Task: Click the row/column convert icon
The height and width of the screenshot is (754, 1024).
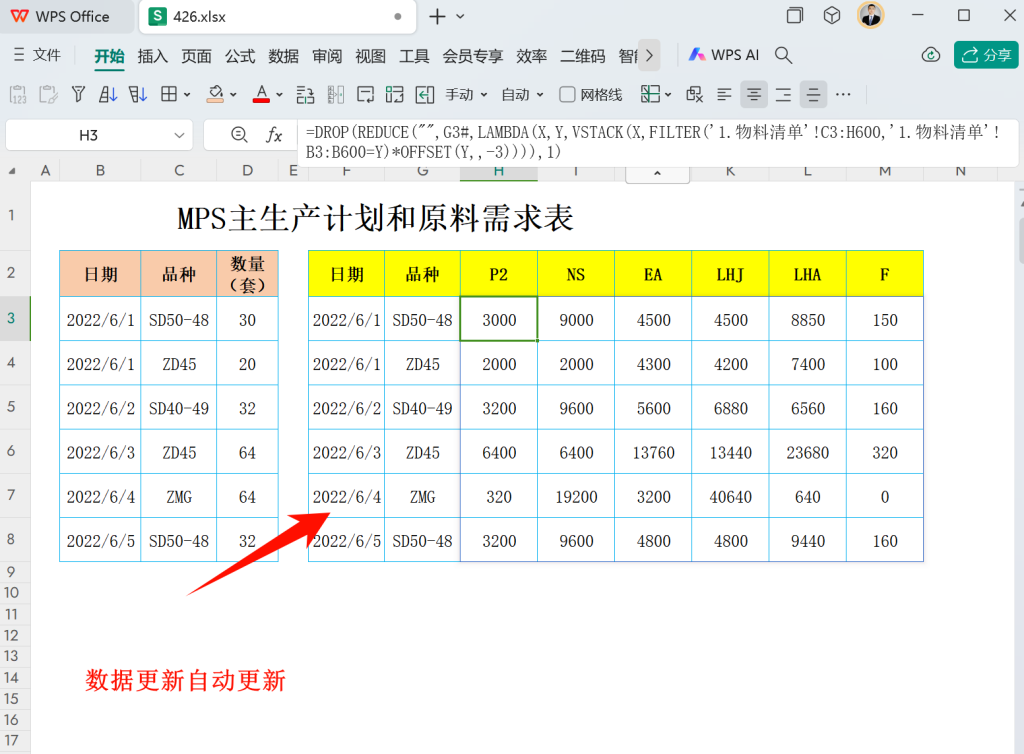Action: (x=305, y=95)
